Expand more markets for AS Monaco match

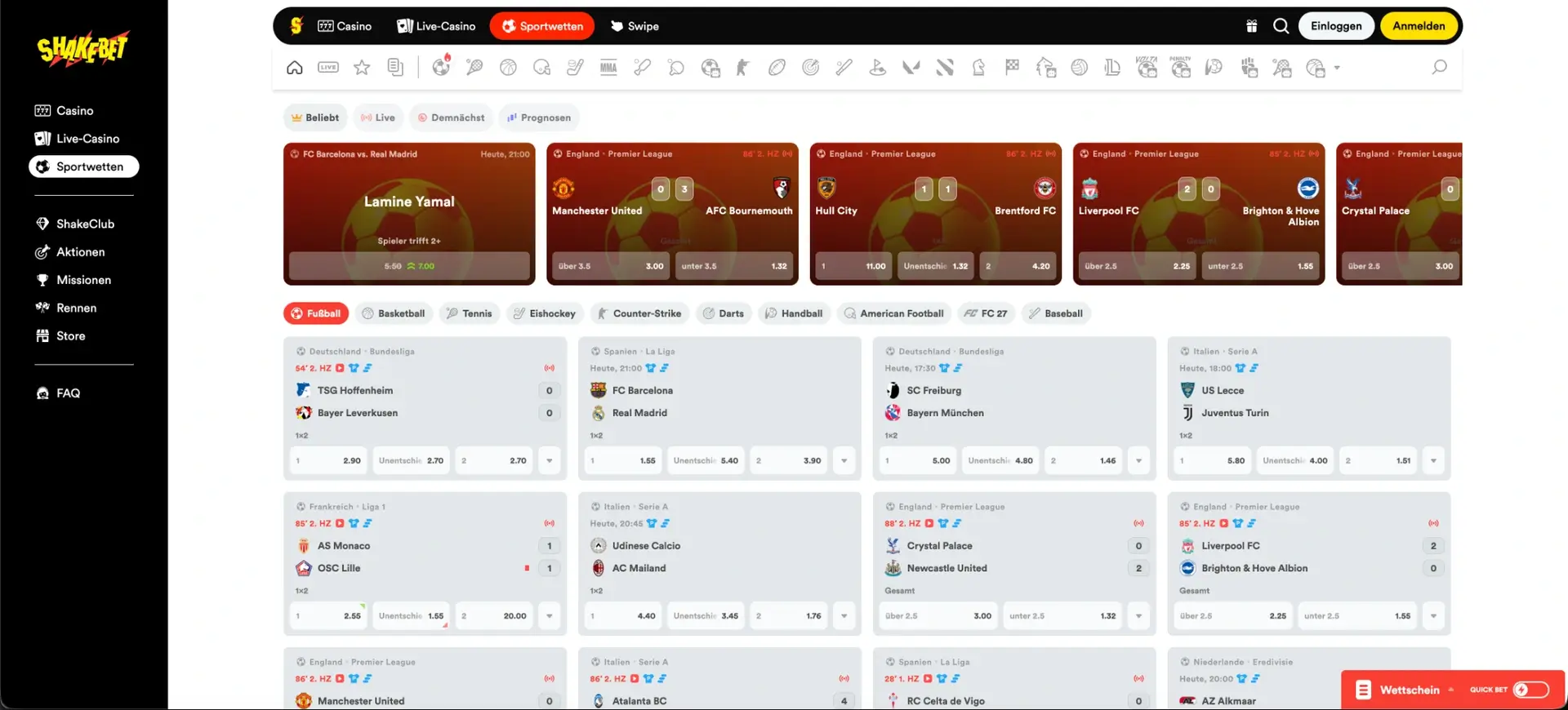pyautogui.click(x=549, y=616)
